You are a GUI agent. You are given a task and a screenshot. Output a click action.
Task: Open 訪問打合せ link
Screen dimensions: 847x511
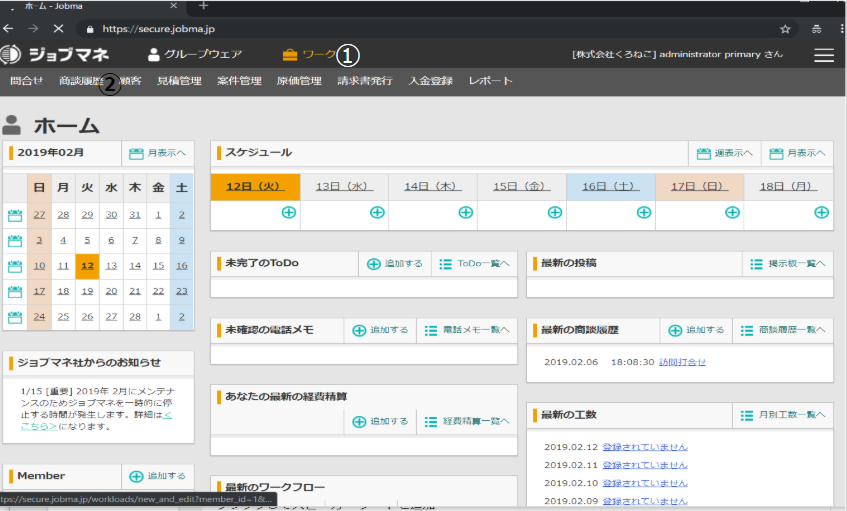[682, 362]
